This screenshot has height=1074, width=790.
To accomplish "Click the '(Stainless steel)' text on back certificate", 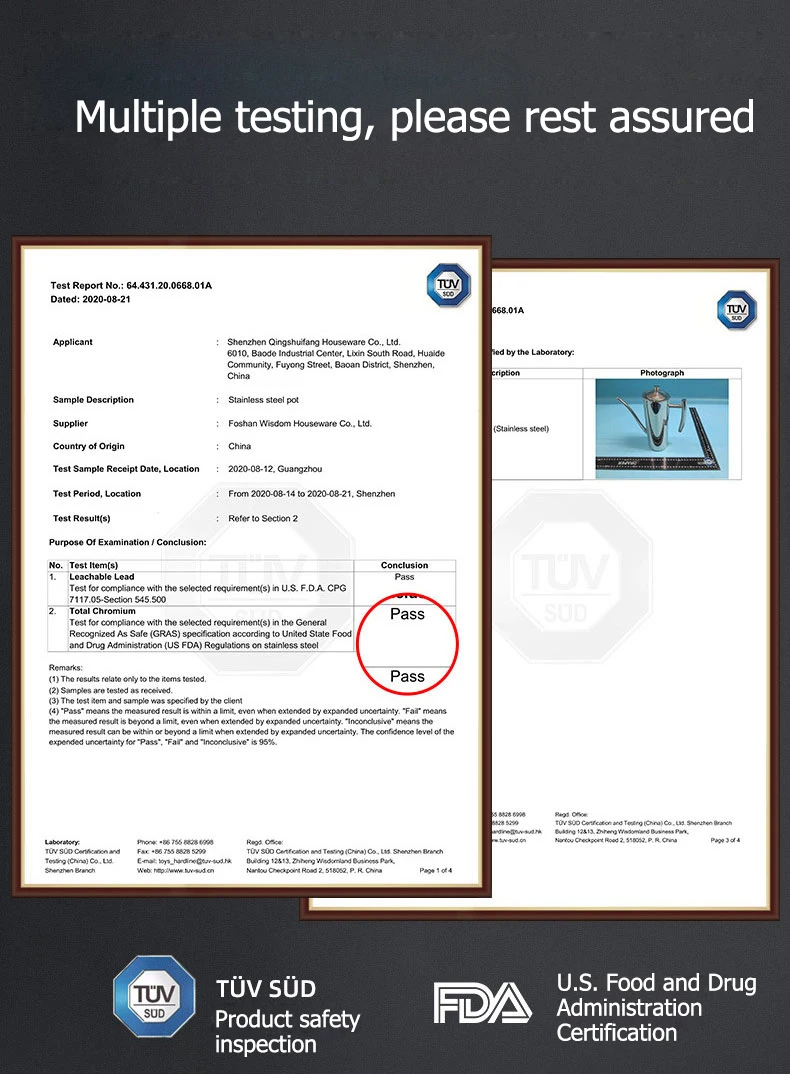I will [521, 429].
